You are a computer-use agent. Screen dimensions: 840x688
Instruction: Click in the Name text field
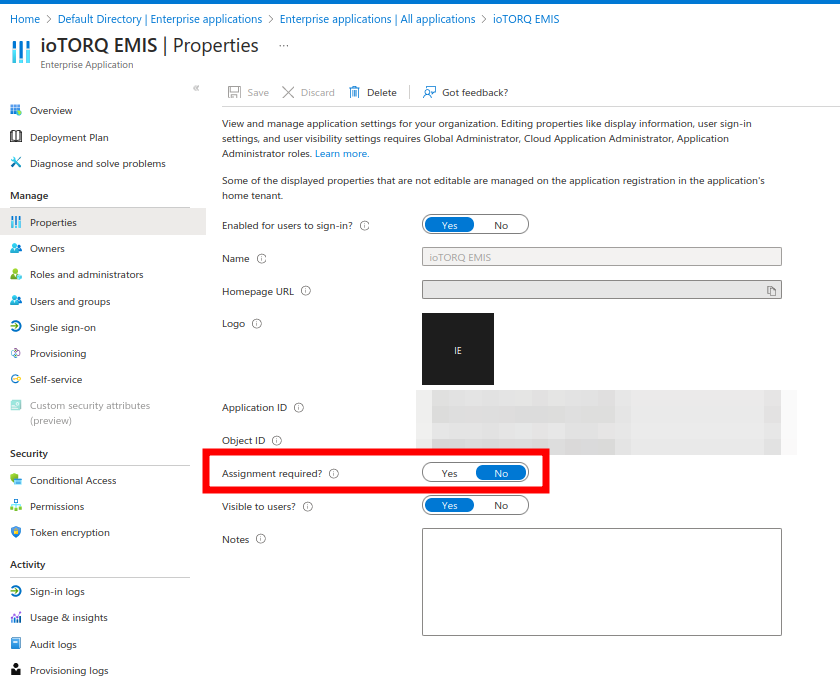pyautogui.click(x=602, y=257)
